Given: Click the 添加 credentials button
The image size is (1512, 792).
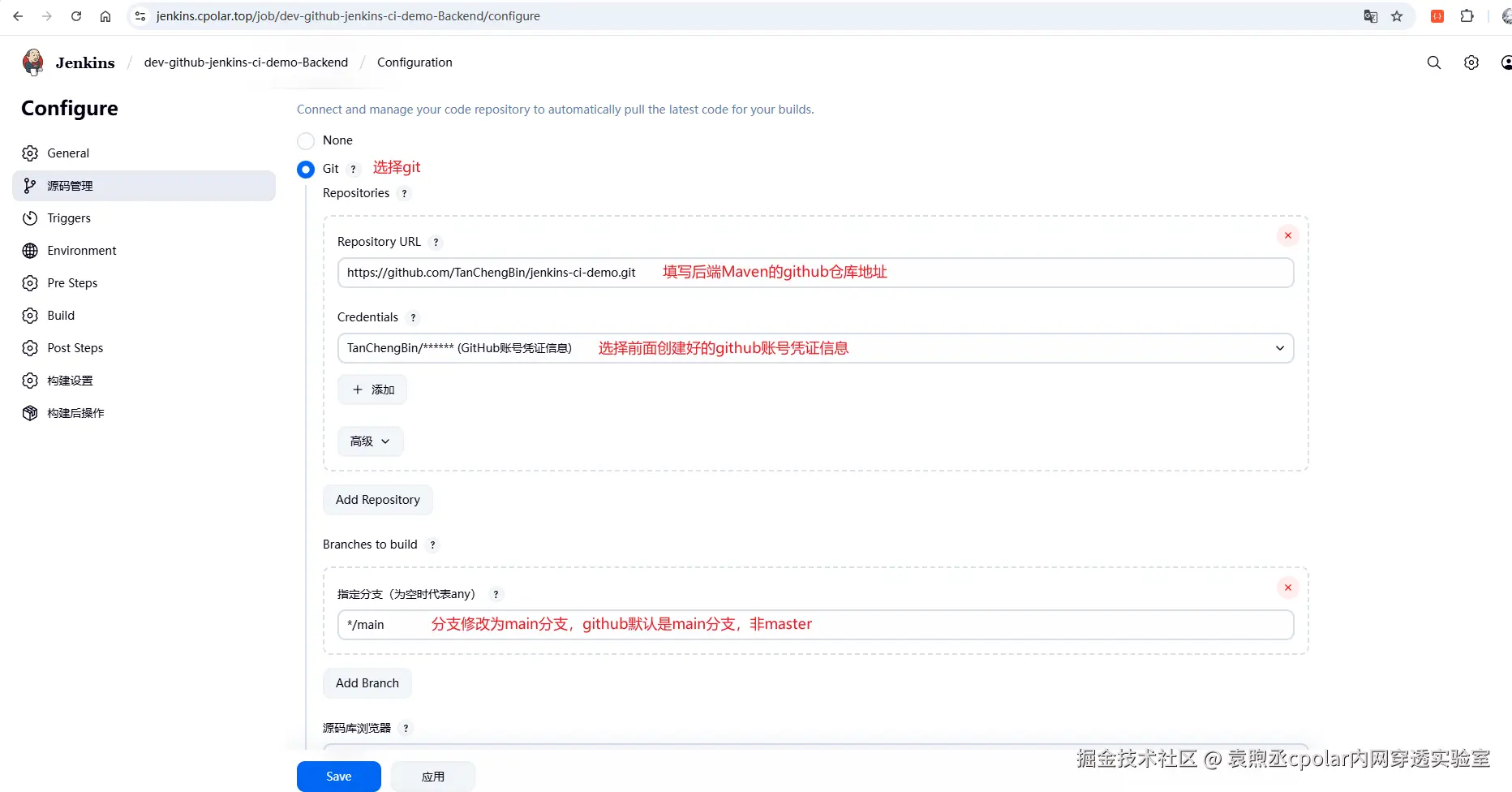Looking at the screenshot, I should click(x=372, y=390).
